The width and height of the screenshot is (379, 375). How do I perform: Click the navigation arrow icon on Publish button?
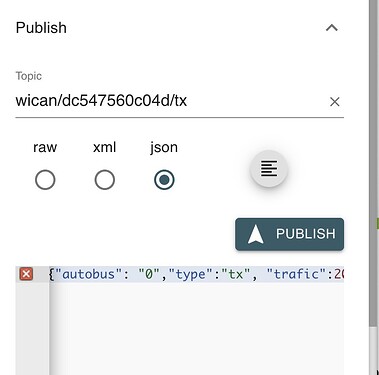256,234
